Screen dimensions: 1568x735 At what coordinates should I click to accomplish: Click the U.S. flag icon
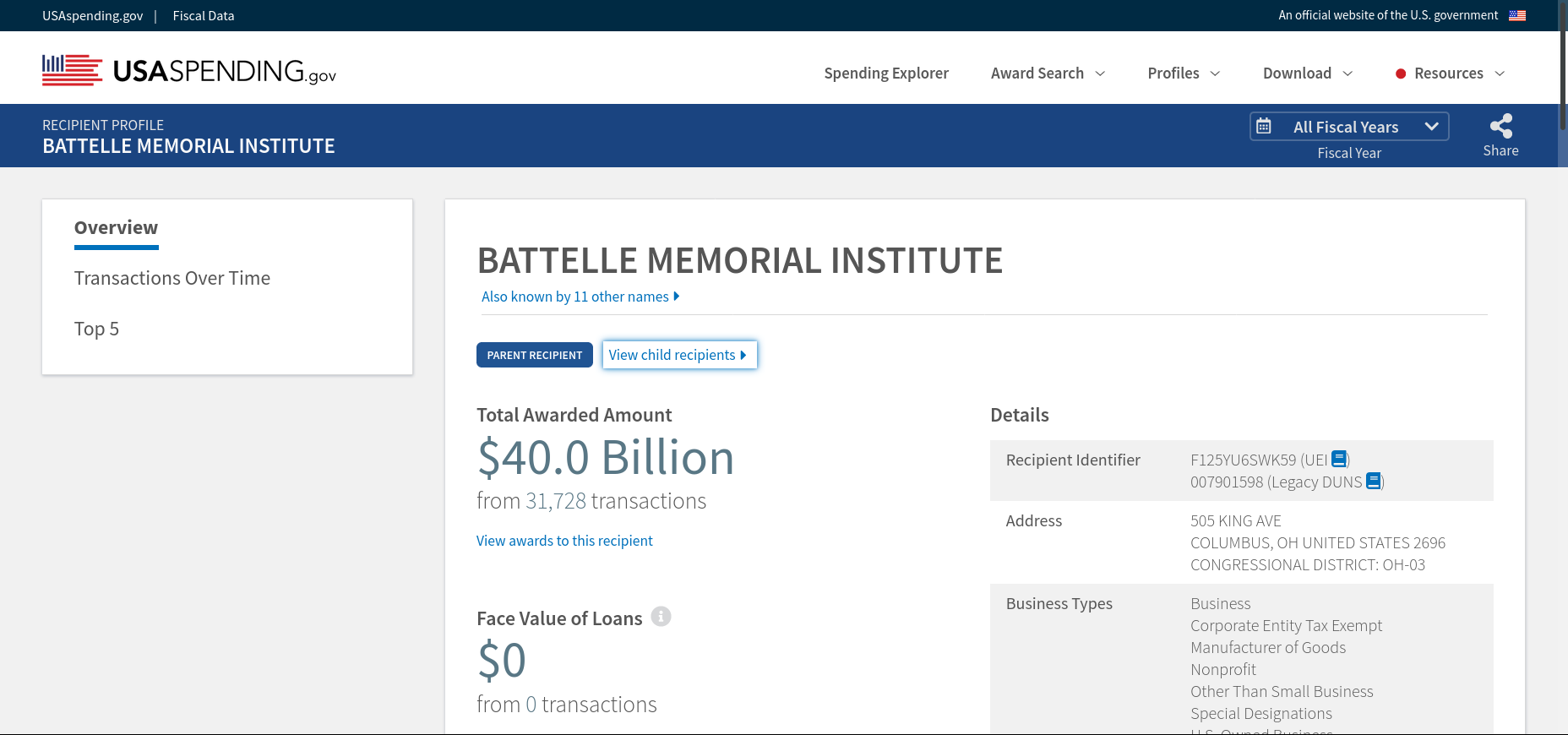(x=1517, y=15)
